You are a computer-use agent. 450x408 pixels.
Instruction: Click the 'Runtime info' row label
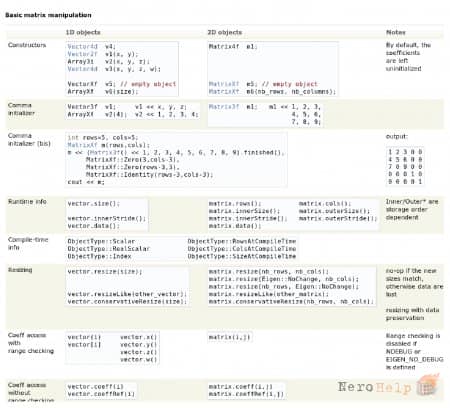click(27, 202)
